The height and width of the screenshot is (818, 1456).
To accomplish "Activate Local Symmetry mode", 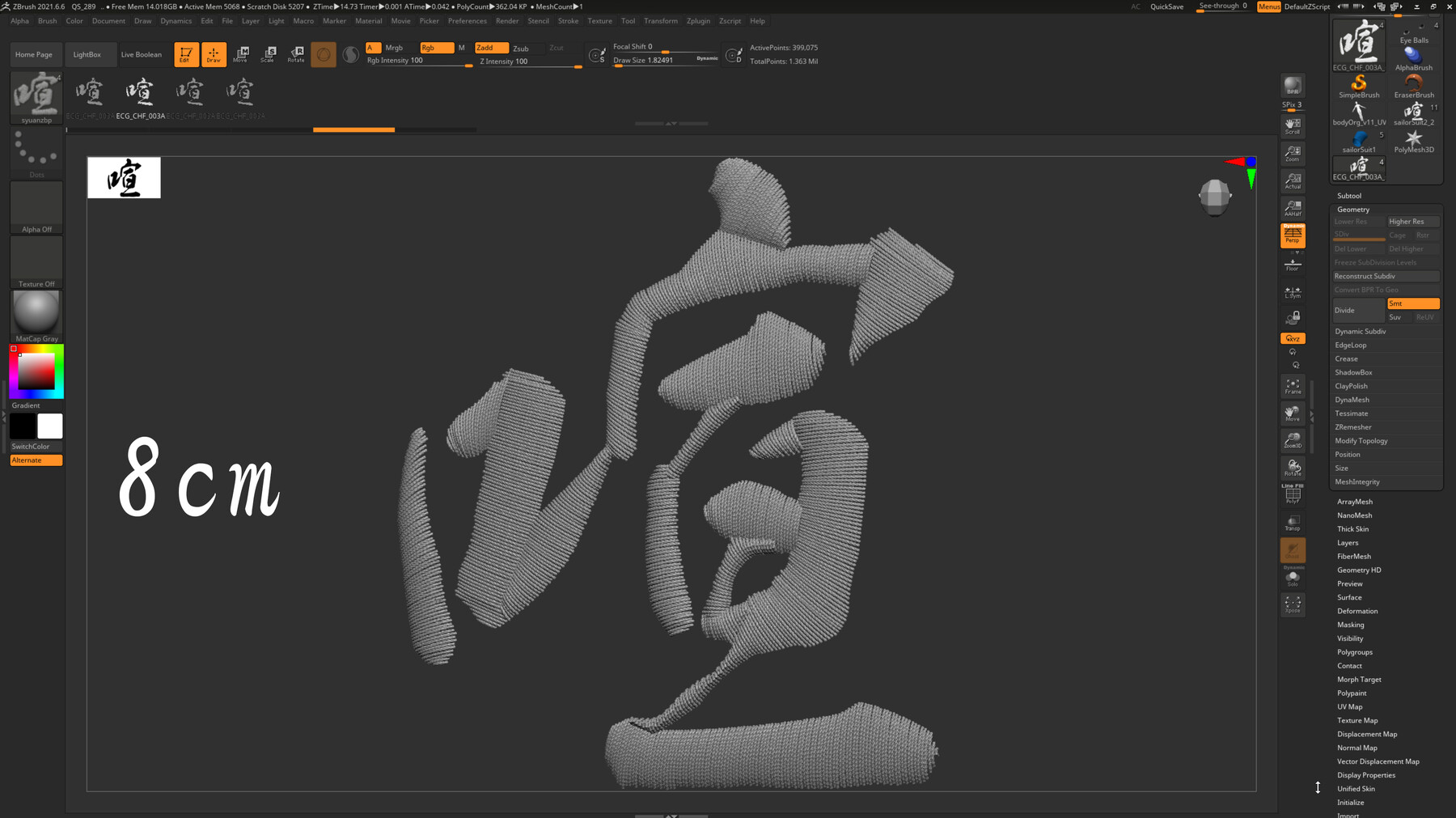I will pyautogui.click(x=1292, y=291).
